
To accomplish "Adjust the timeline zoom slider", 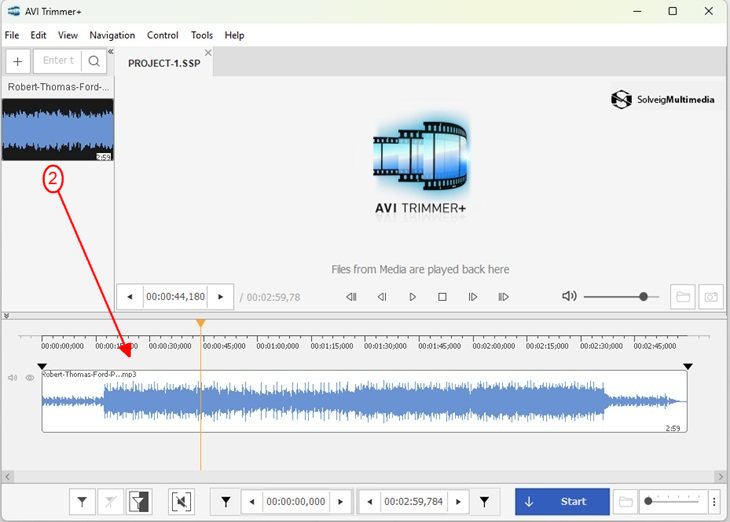I will (x=673, y=502).
